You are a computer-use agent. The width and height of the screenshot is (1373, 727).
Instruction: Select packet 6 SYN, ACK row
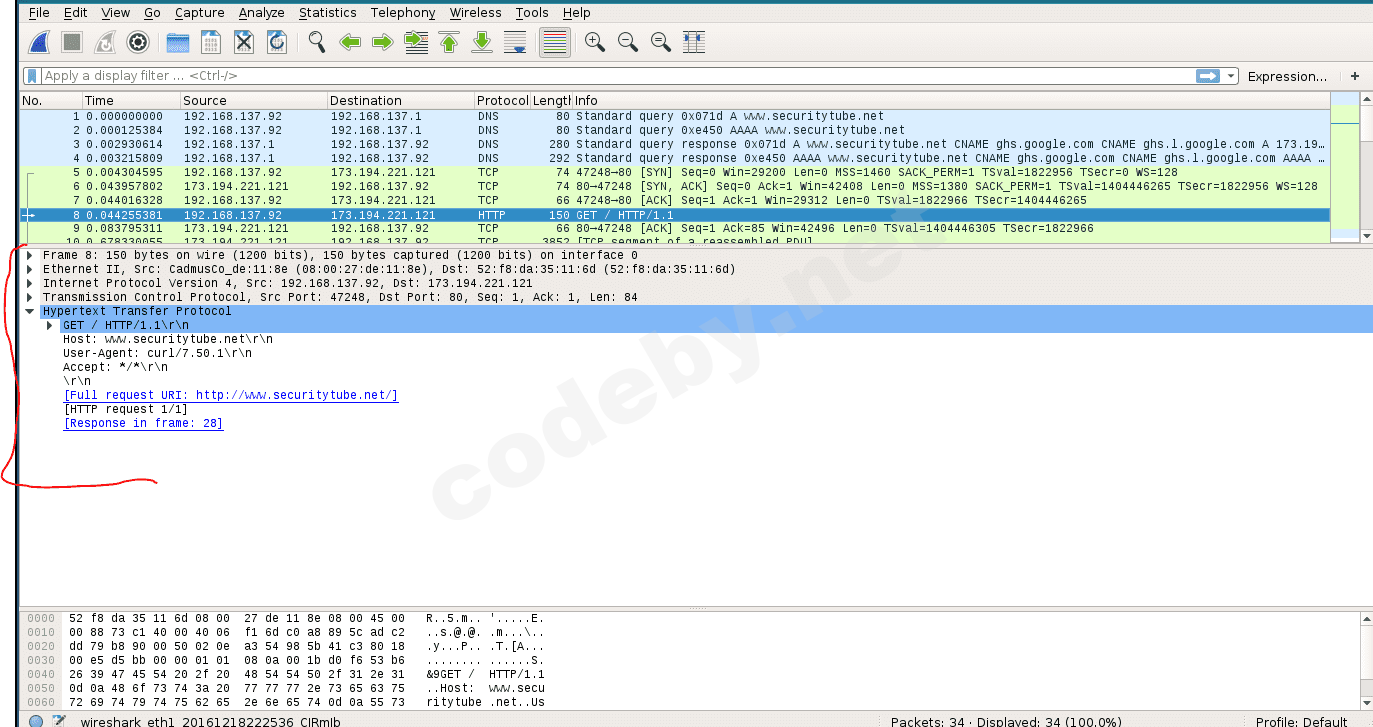[675, 186]
